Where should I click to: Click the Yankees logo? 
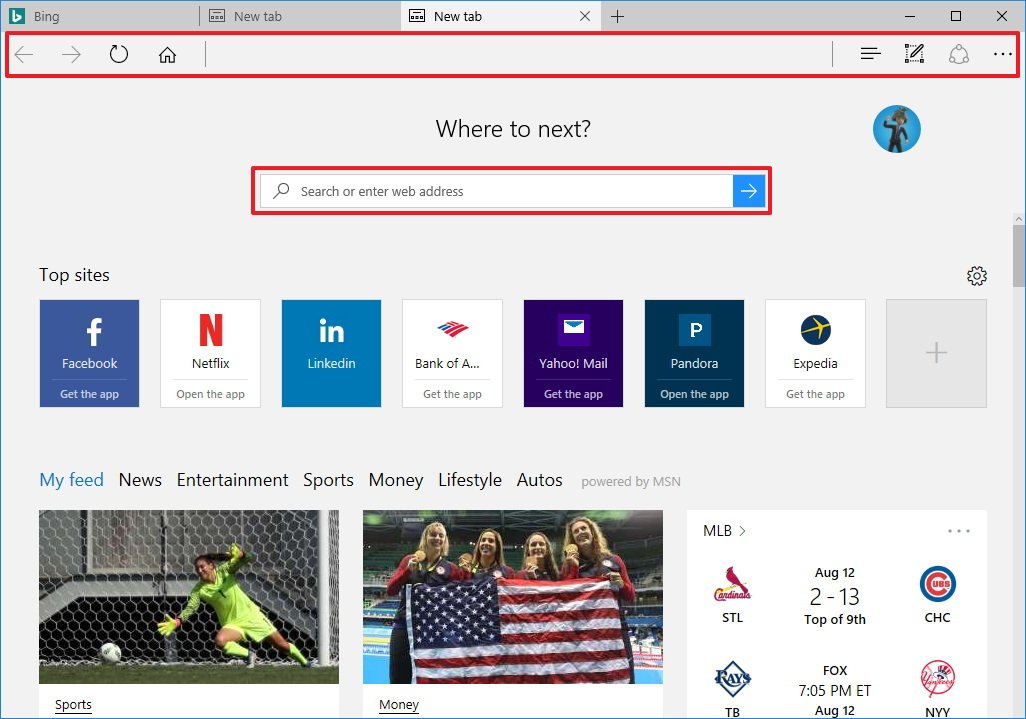pos(938,680)
